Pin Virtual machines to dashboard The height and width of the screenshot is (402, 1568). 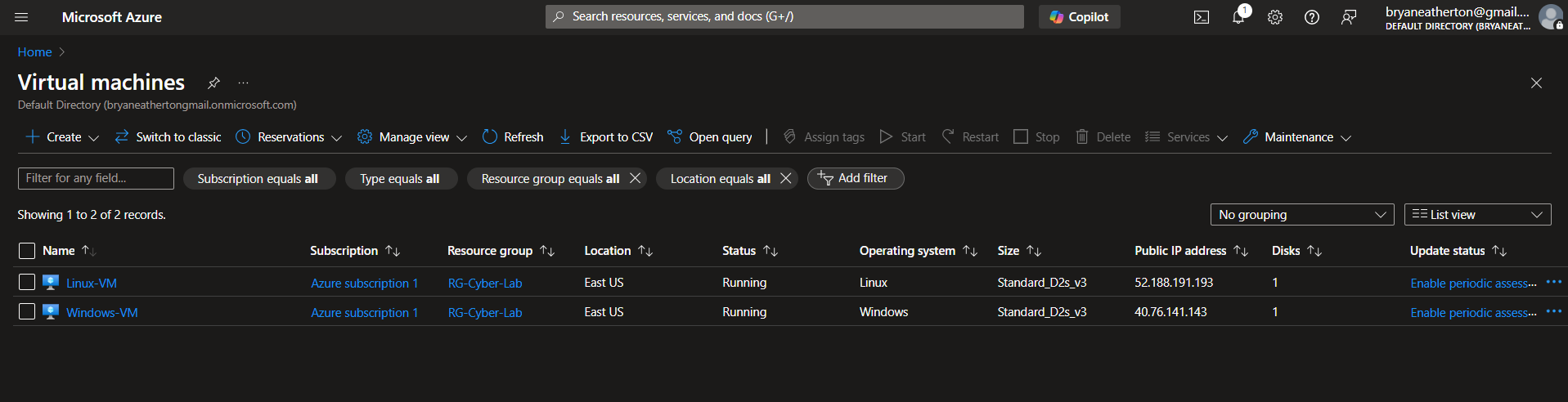(x=213, y=83)
